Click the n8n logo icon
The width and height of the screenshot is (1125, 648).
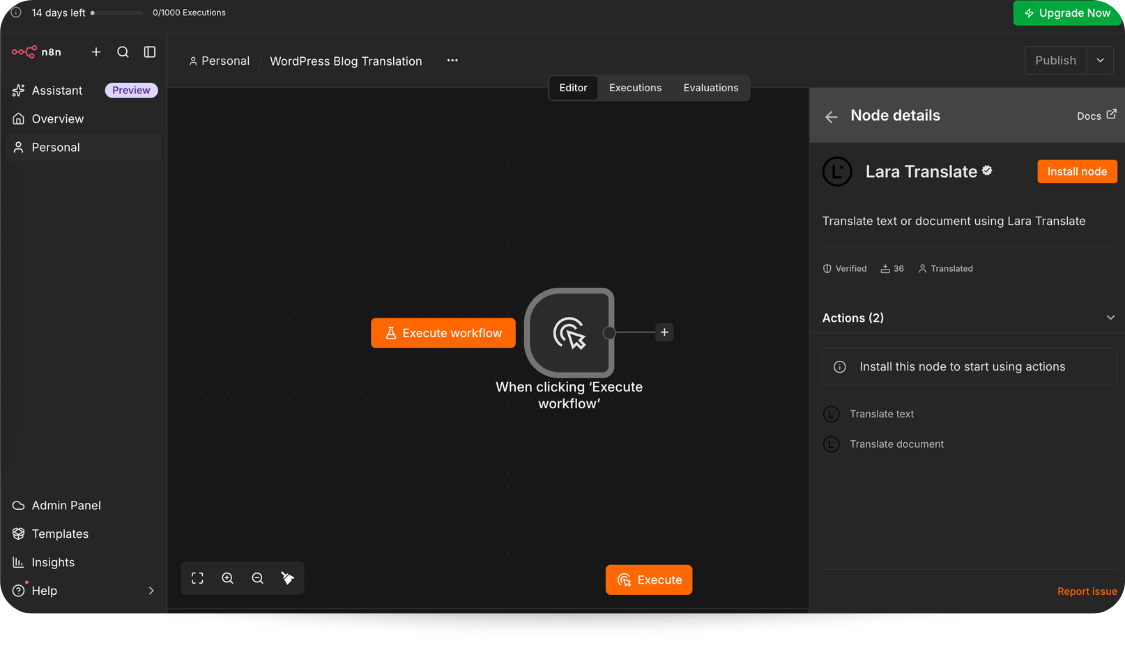coord(24,52)
